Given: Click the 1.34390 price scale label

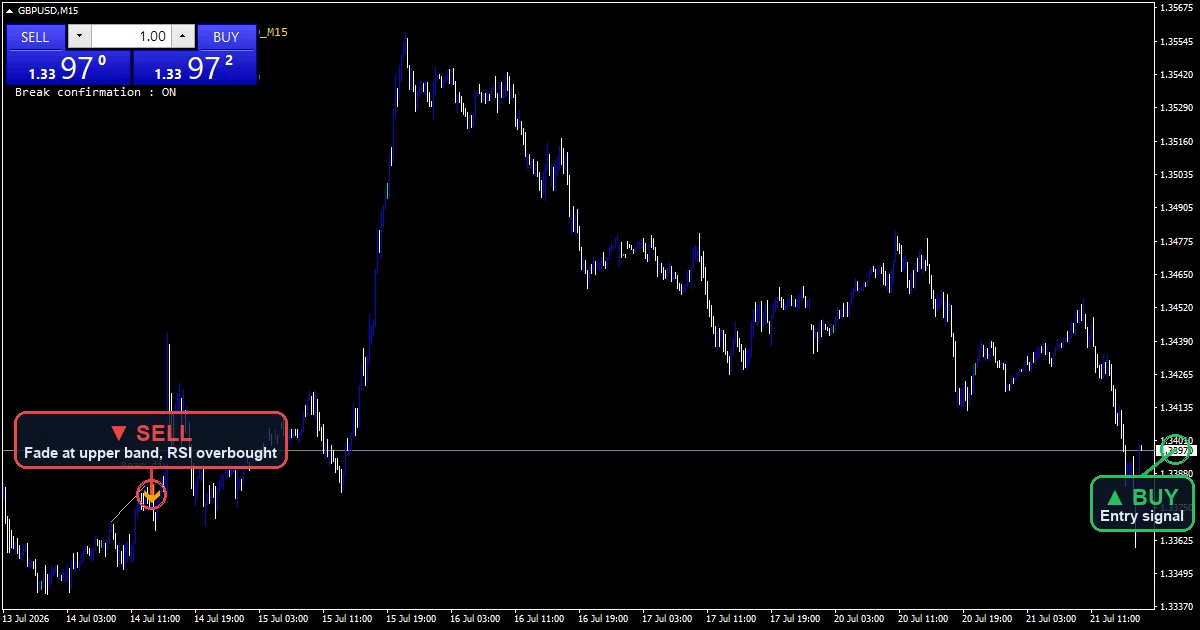Looking at the screenshot, I should 1177,341.
